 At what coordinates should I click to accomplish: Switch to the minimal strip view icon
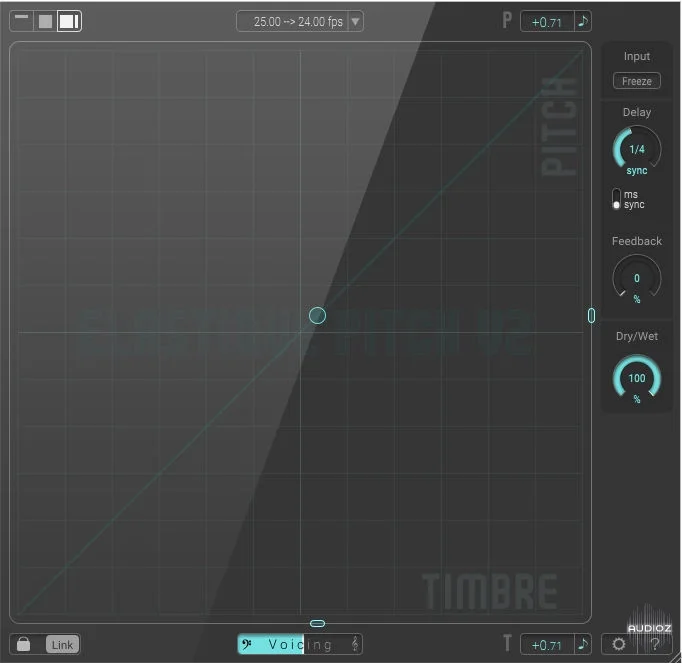pyautogui.click(x=21, y=21)
